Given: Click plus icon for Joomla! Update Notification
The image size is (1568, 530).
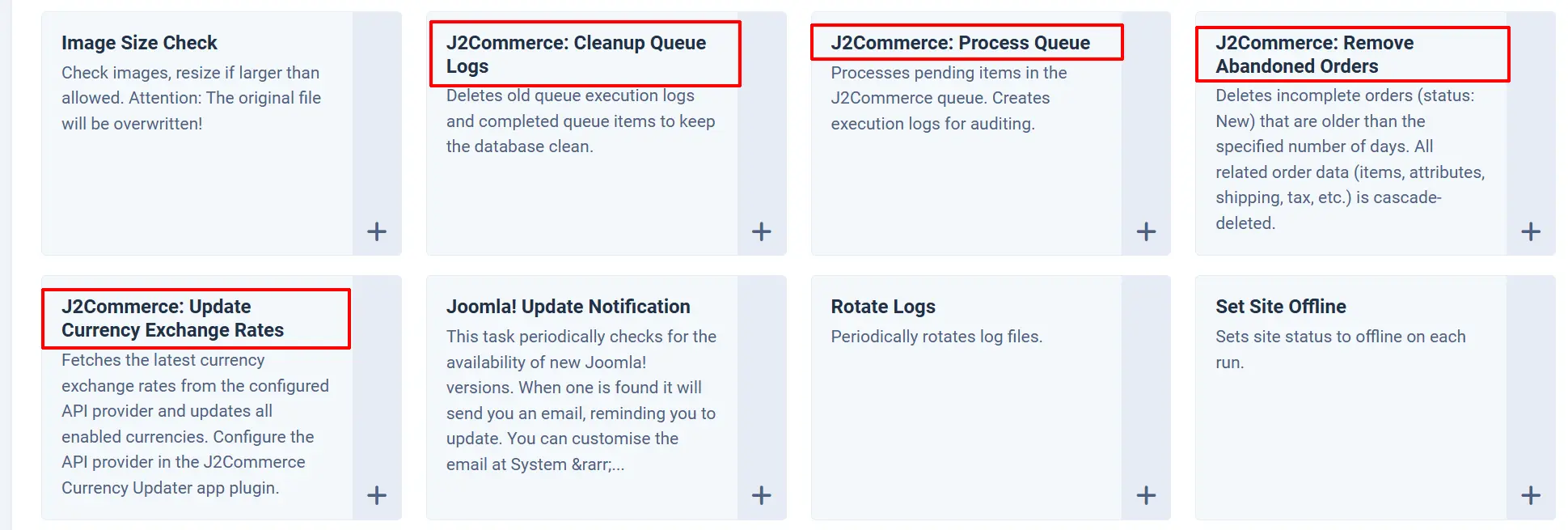Looking at the screenshot, I should [761, 495].
